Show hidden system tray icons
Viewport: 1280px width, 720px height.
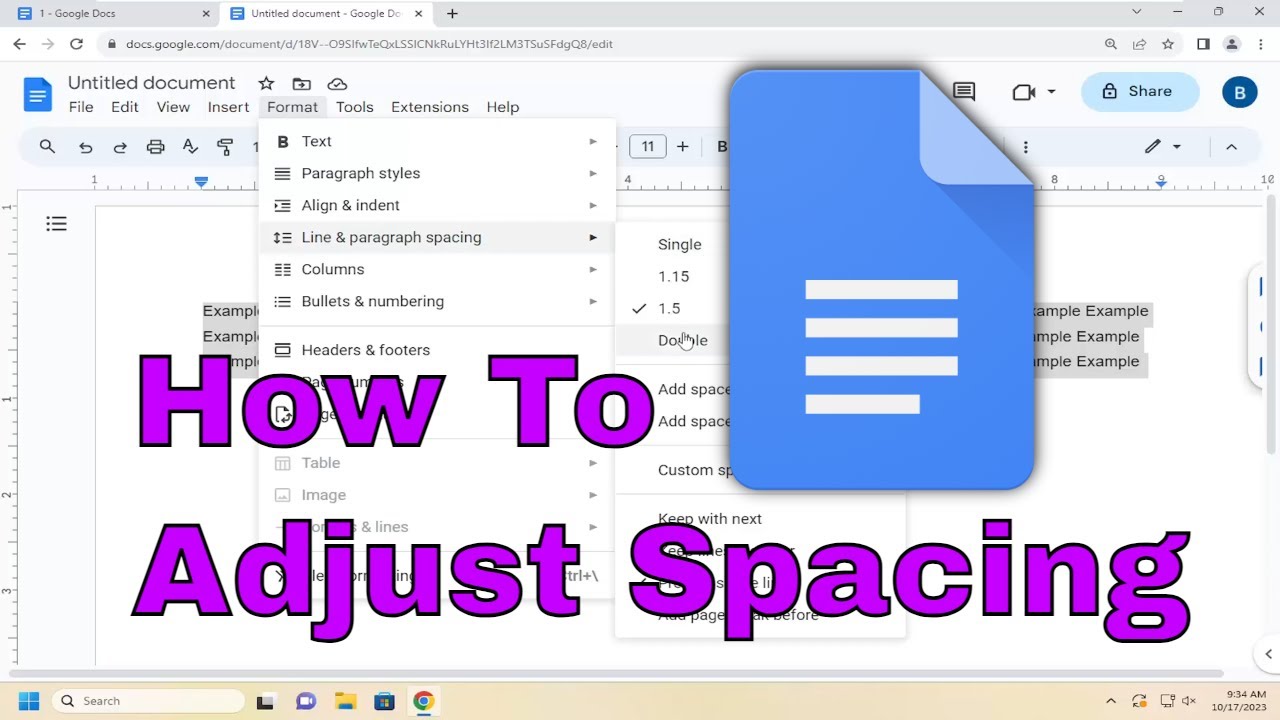point(1110,701)
